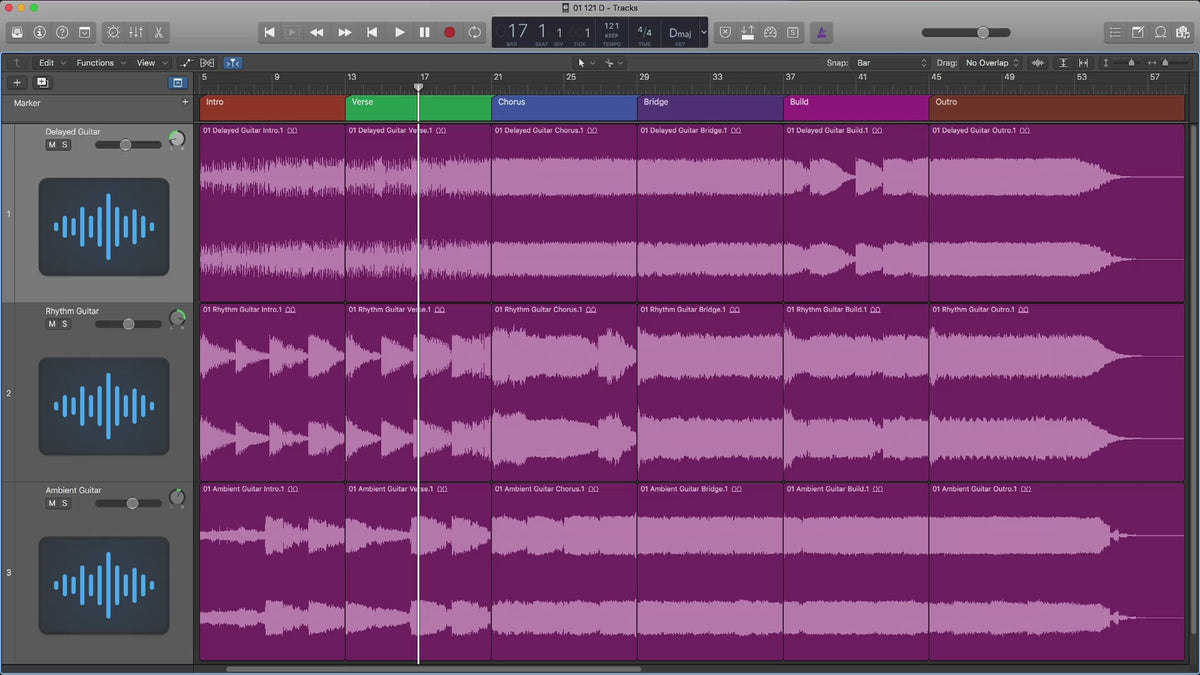Image resolution: width=1200 pixels, height=675 pixels.
Task: Click the red Record button
Action: 449,32
